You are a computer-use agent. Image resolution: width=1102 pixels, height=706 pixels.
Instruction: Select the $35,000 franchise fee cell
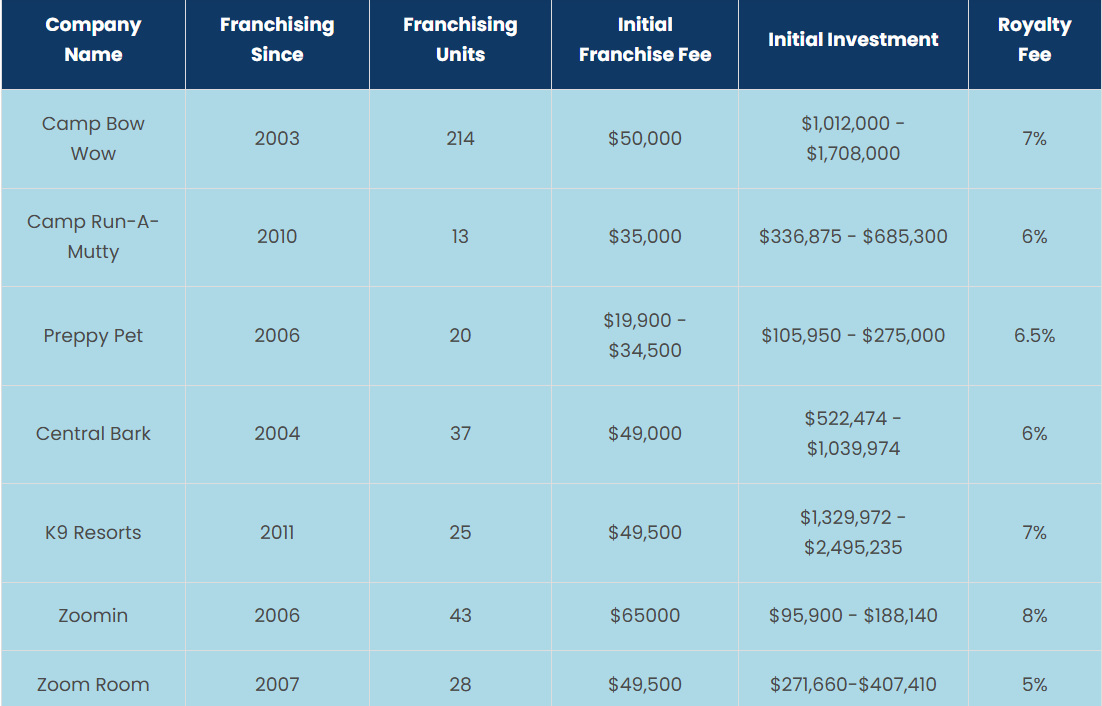pos(645,237)
